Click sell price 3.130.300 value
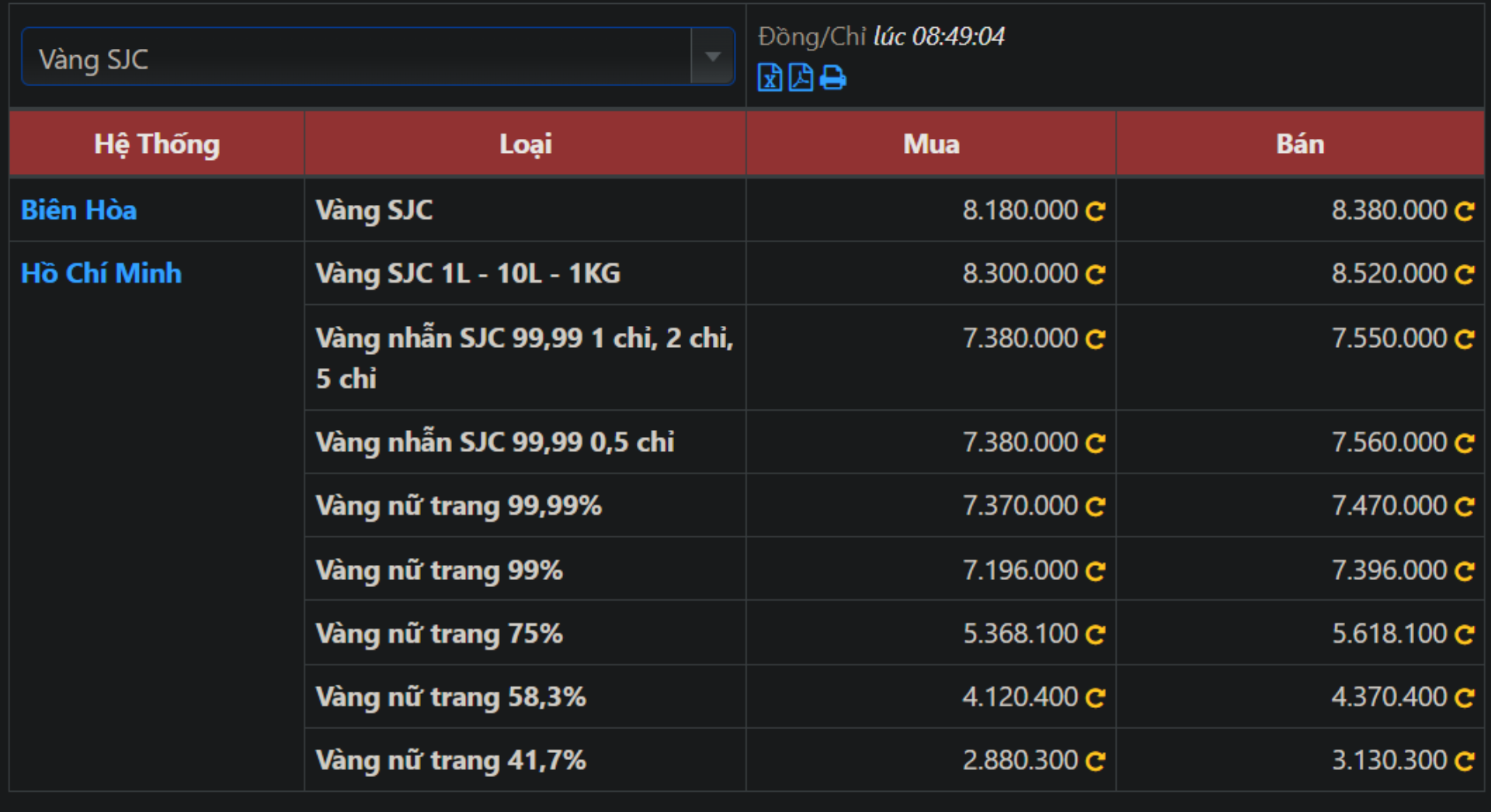 click(1389, 760)
